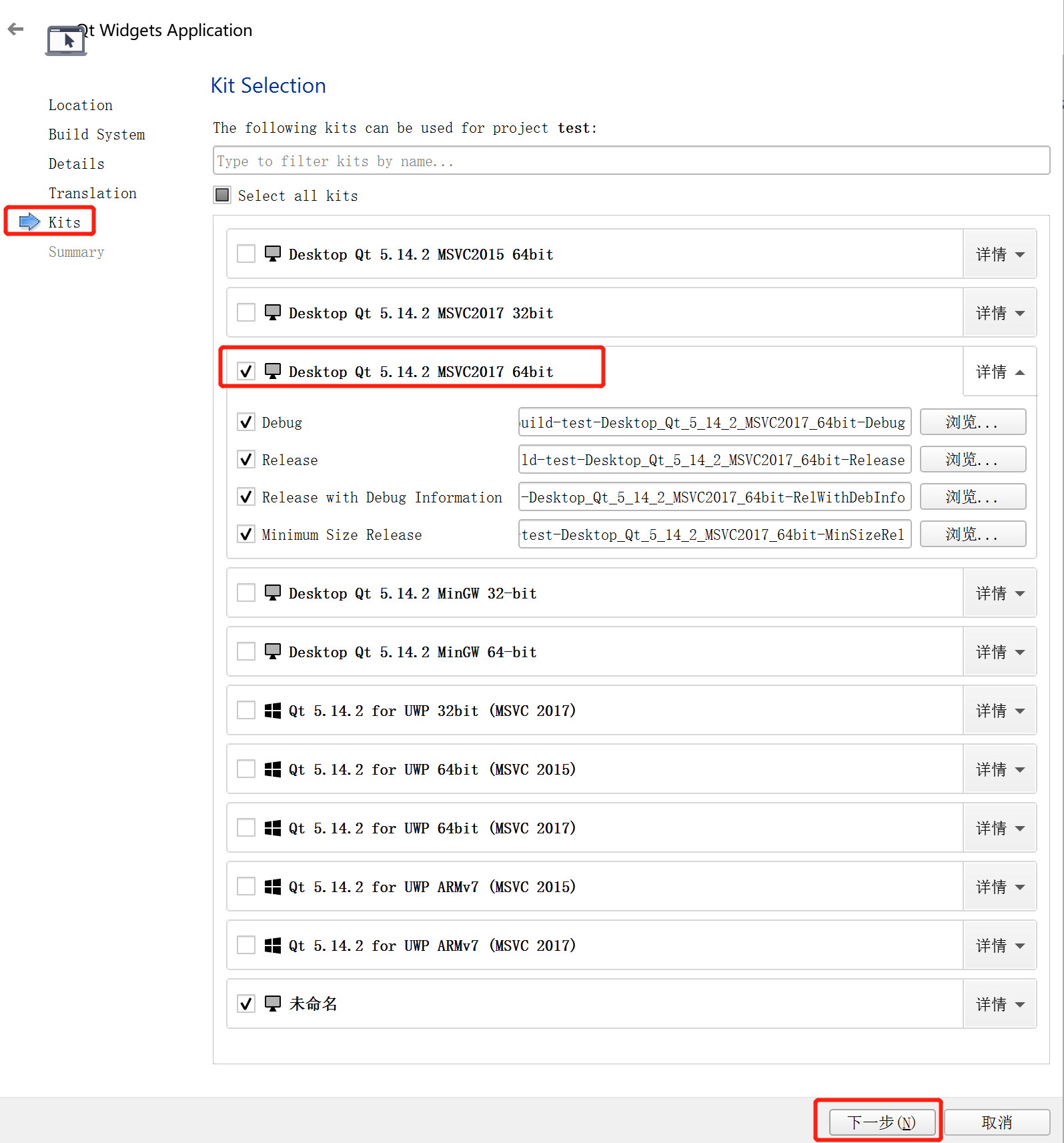Screen dimensions: 1064x1143
Task: Expand 详情 for the 未命名 kit
Action: point(999,1004)
